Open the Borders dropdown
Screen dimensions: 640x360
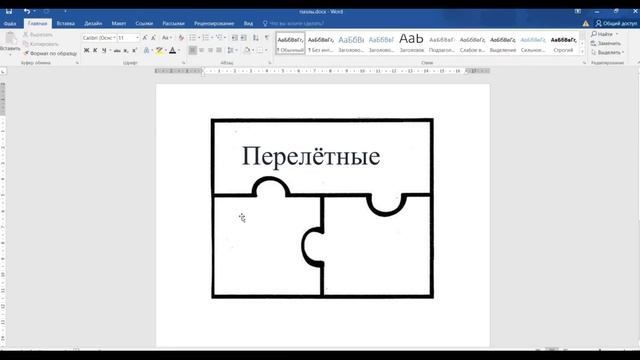(x=267, y=50)
